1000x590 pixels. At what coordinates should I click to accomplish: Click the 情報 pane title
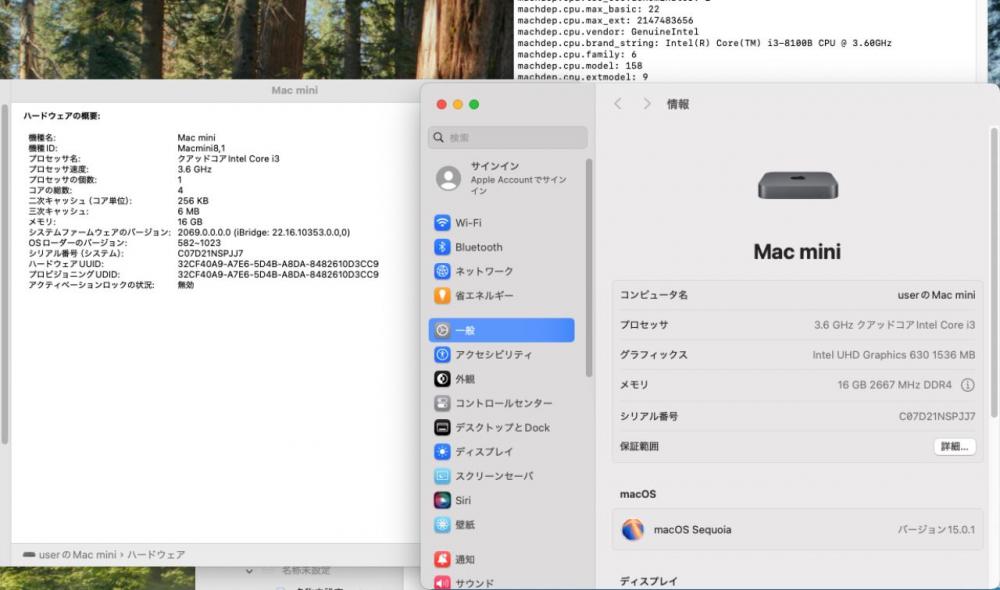coord(677,104)
